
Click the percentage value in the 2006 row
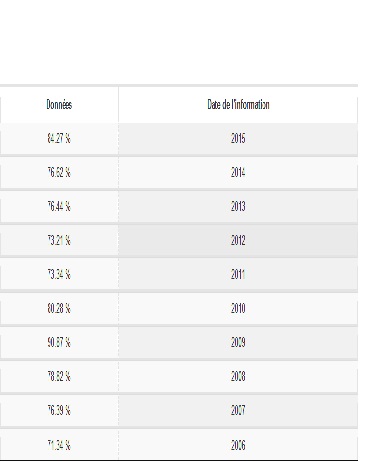tap(59, 445)
